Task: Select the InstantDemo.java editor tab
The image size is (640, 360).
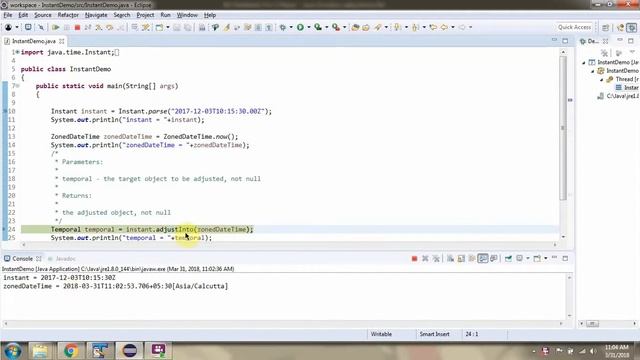Action: (33, 41)
